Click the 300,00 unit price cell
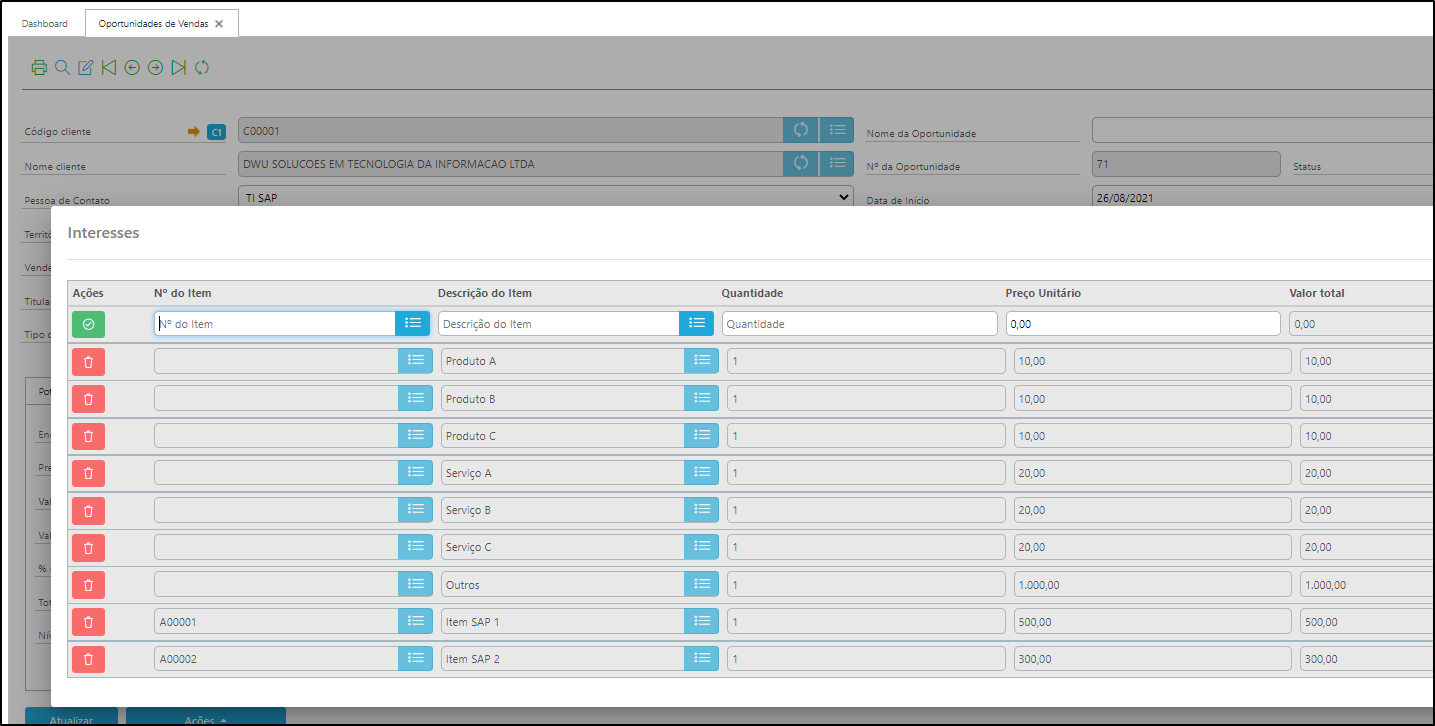Viewport: 1435px width, 726px height. click(x=1152, y=659)
